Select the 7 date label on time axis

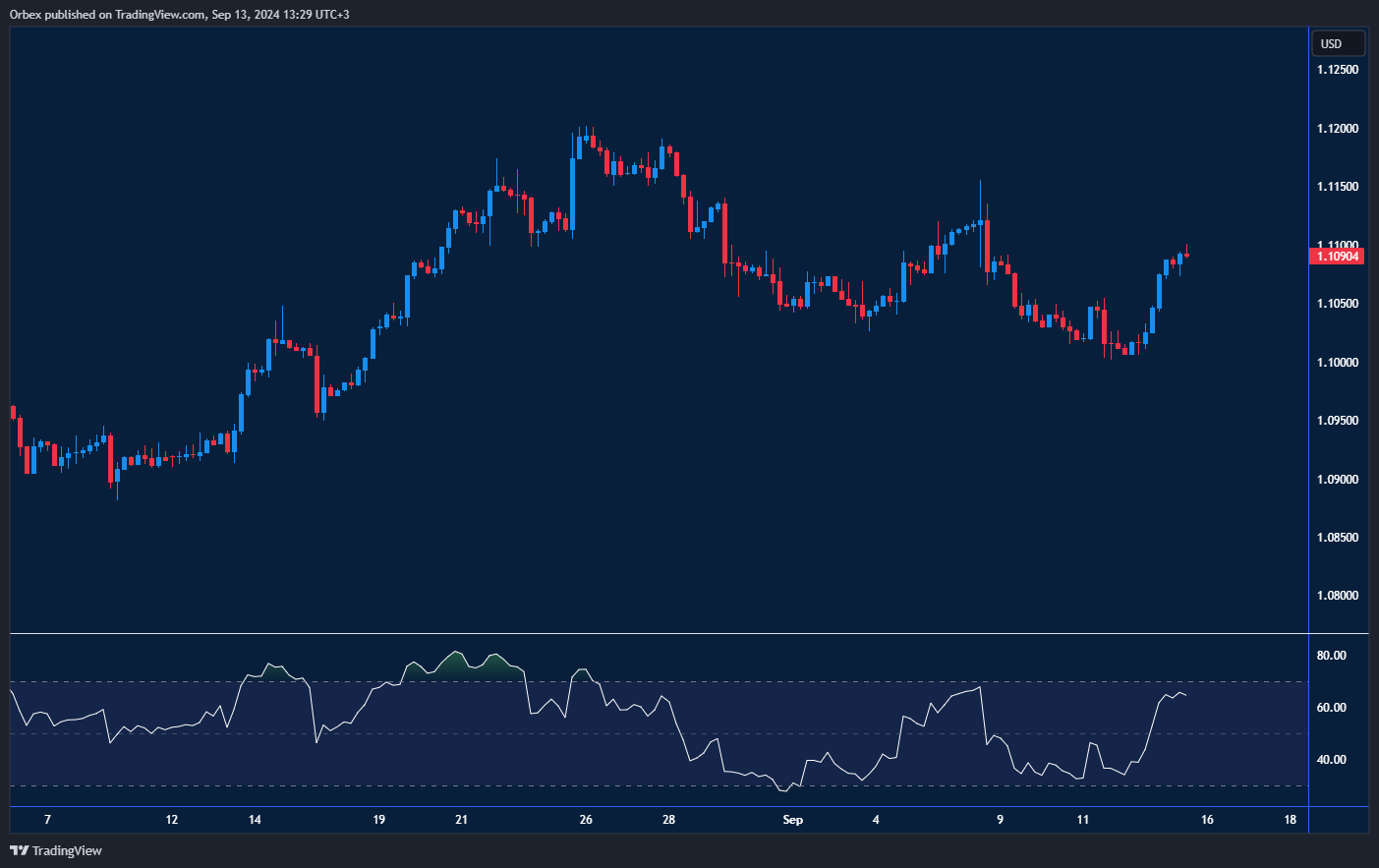pos(47,820)
